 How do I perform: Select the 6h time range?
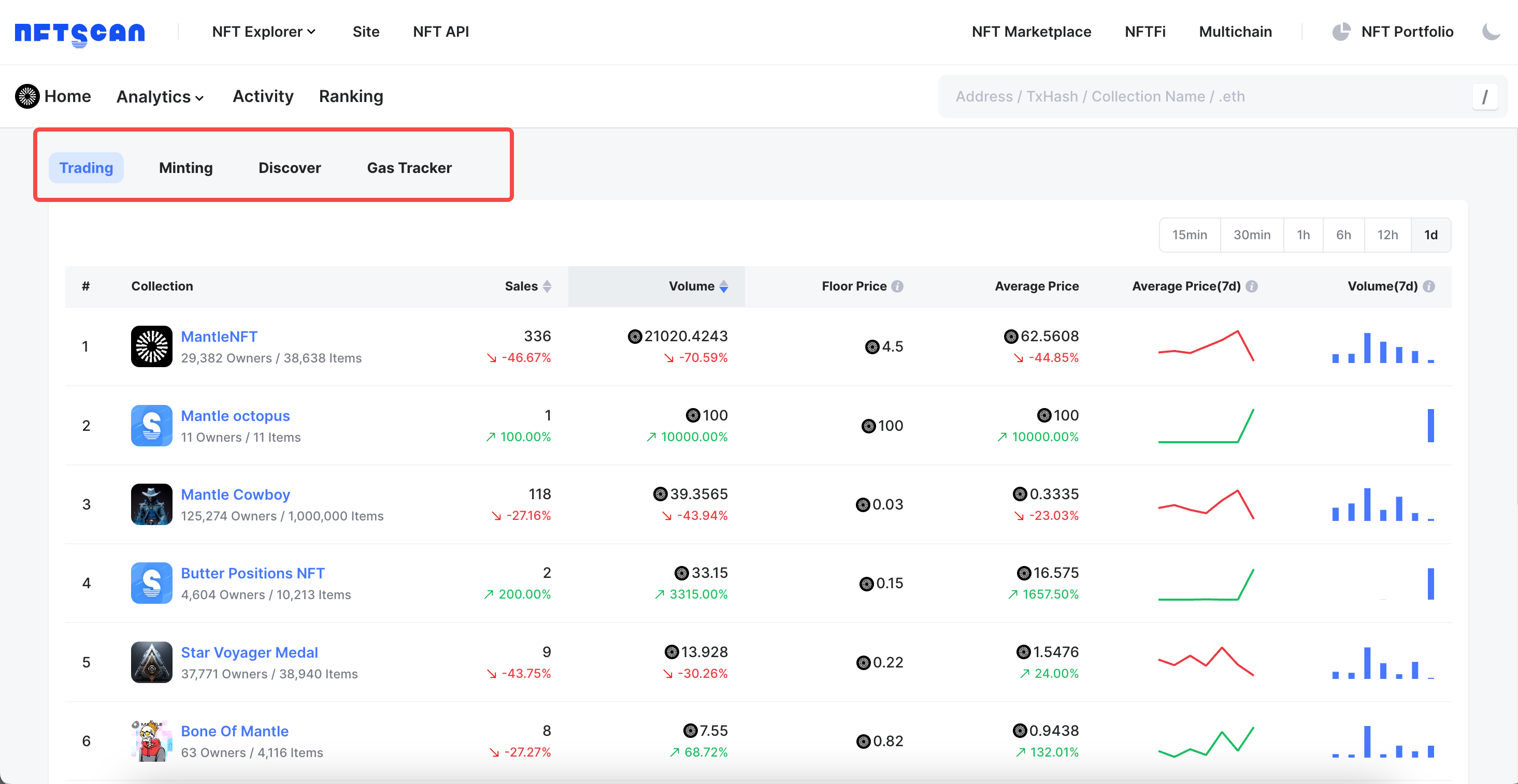point(1343,235)
